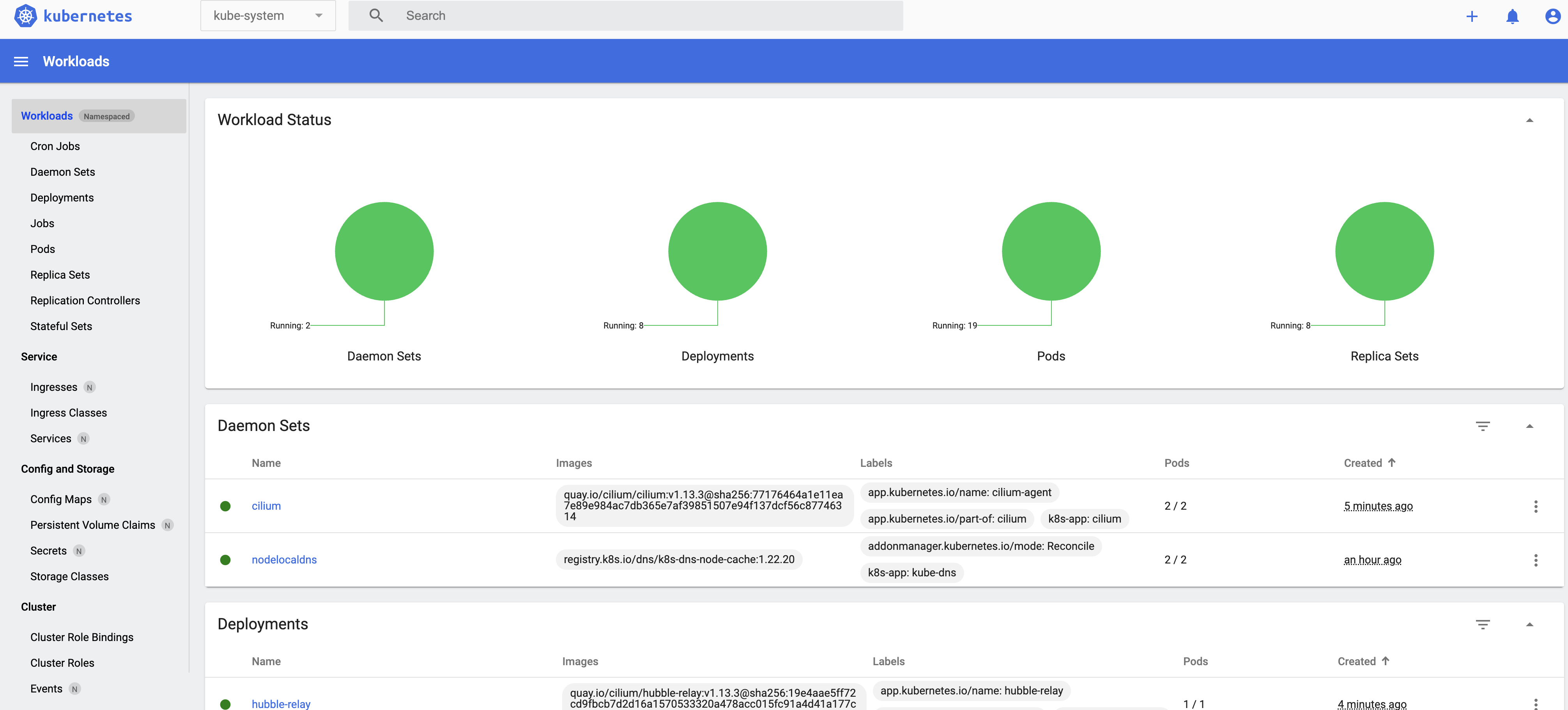
Task: Open Stateful Sets page
Action: pyautogui.click(x=61, y=326)
